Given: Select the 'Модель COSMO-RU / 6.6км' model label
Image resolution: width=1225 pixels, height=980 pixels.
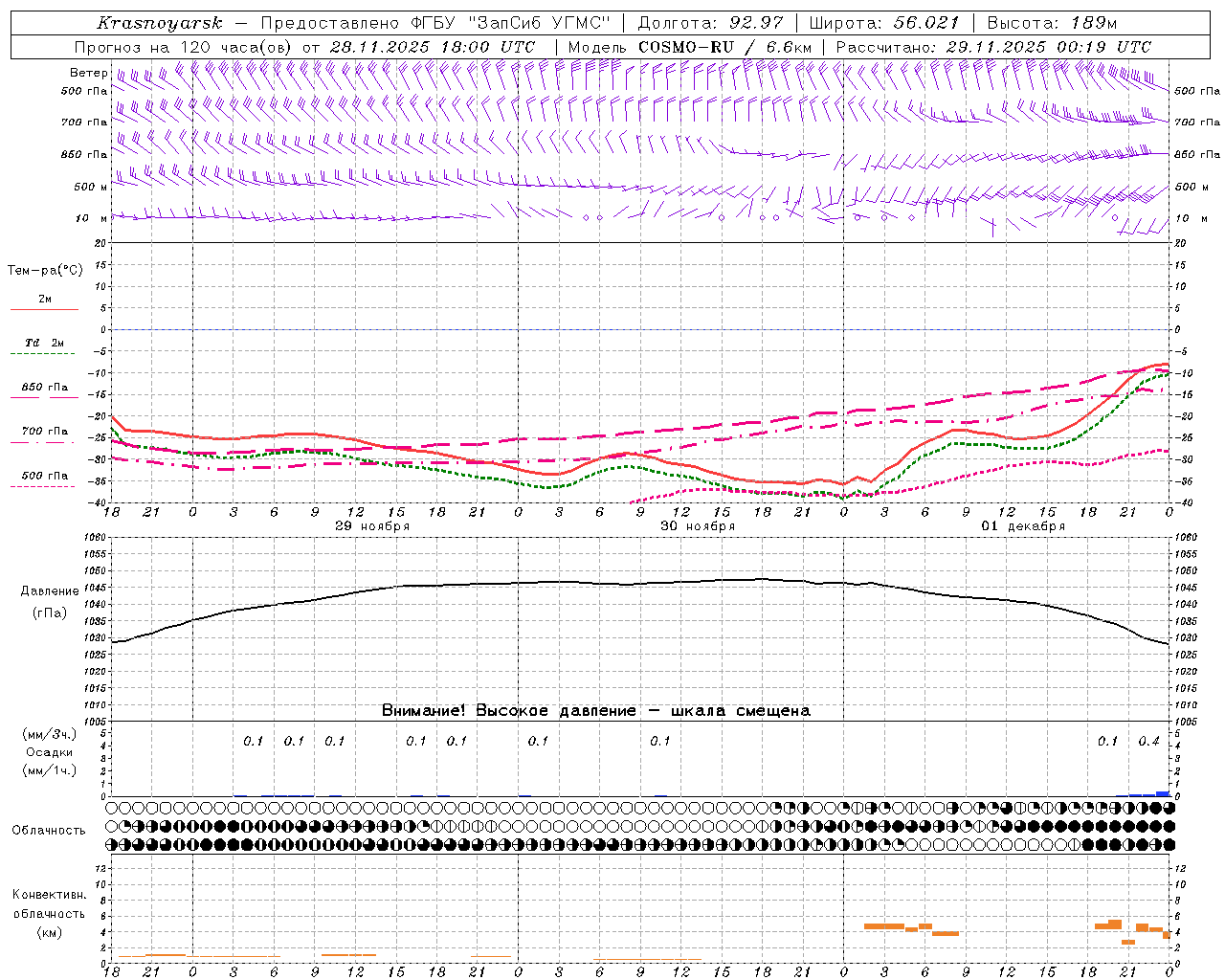Looking at the screenshot, I should click(x=689, y=47).
